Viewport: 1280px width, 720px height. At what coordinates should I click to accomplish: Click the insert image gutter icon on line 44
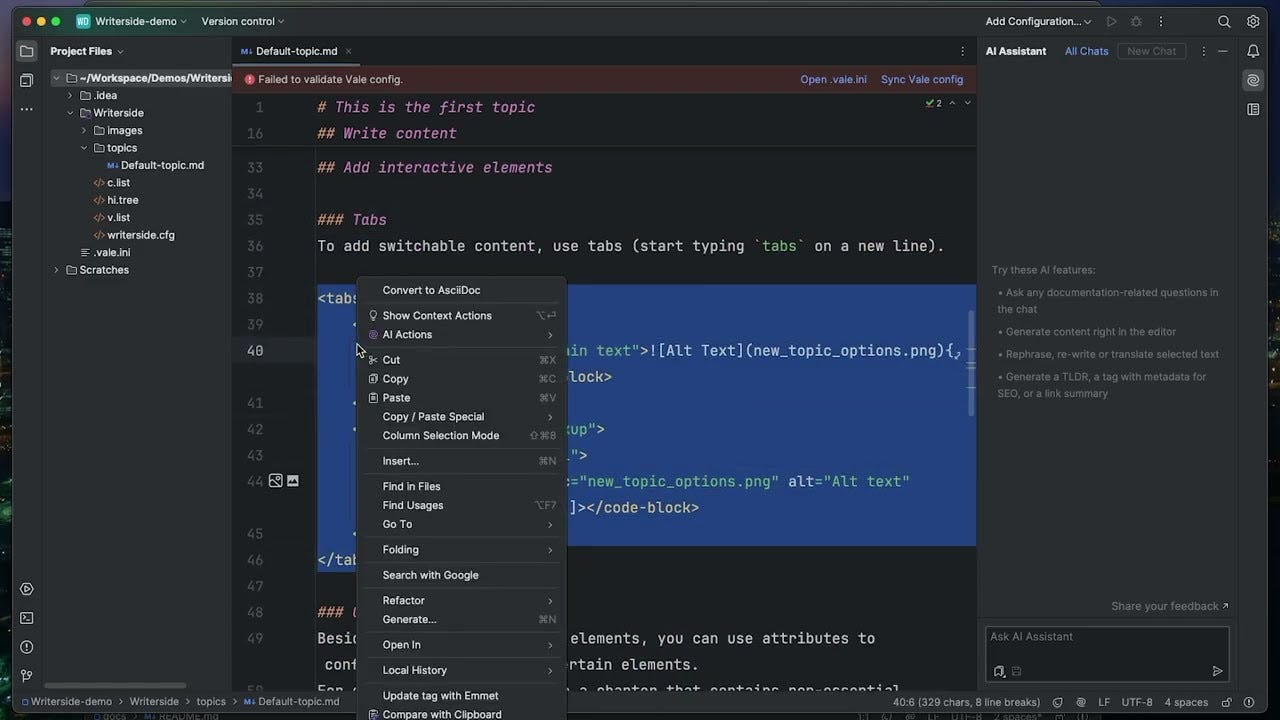pyautogui.click(x=293, y=481)
